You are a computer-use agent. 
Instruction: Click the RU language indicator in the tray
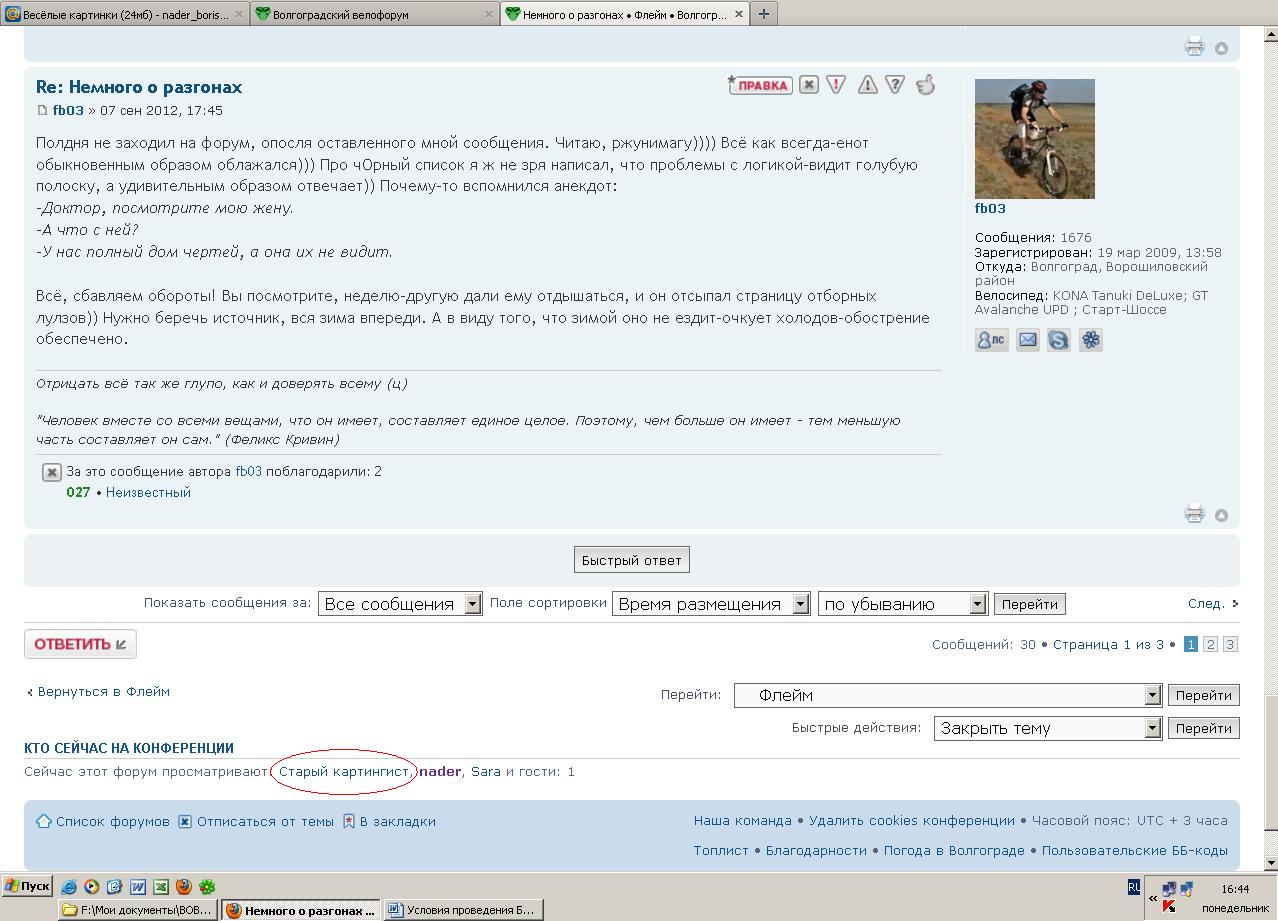pos(1133,887)
